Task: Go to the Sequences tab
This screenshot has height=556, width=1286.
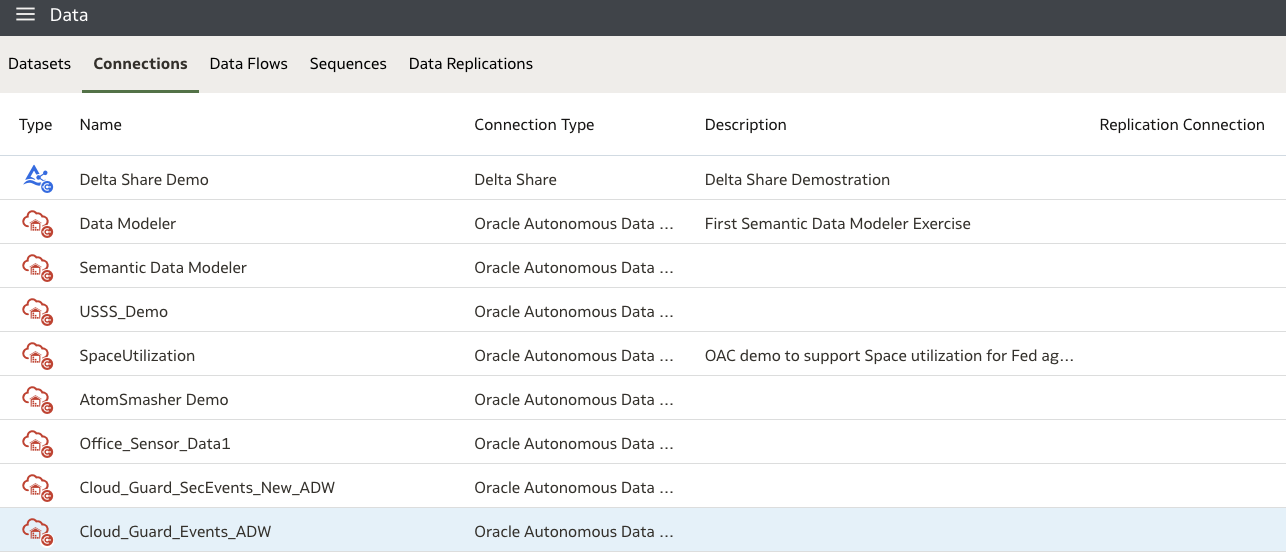Action: 348,64
